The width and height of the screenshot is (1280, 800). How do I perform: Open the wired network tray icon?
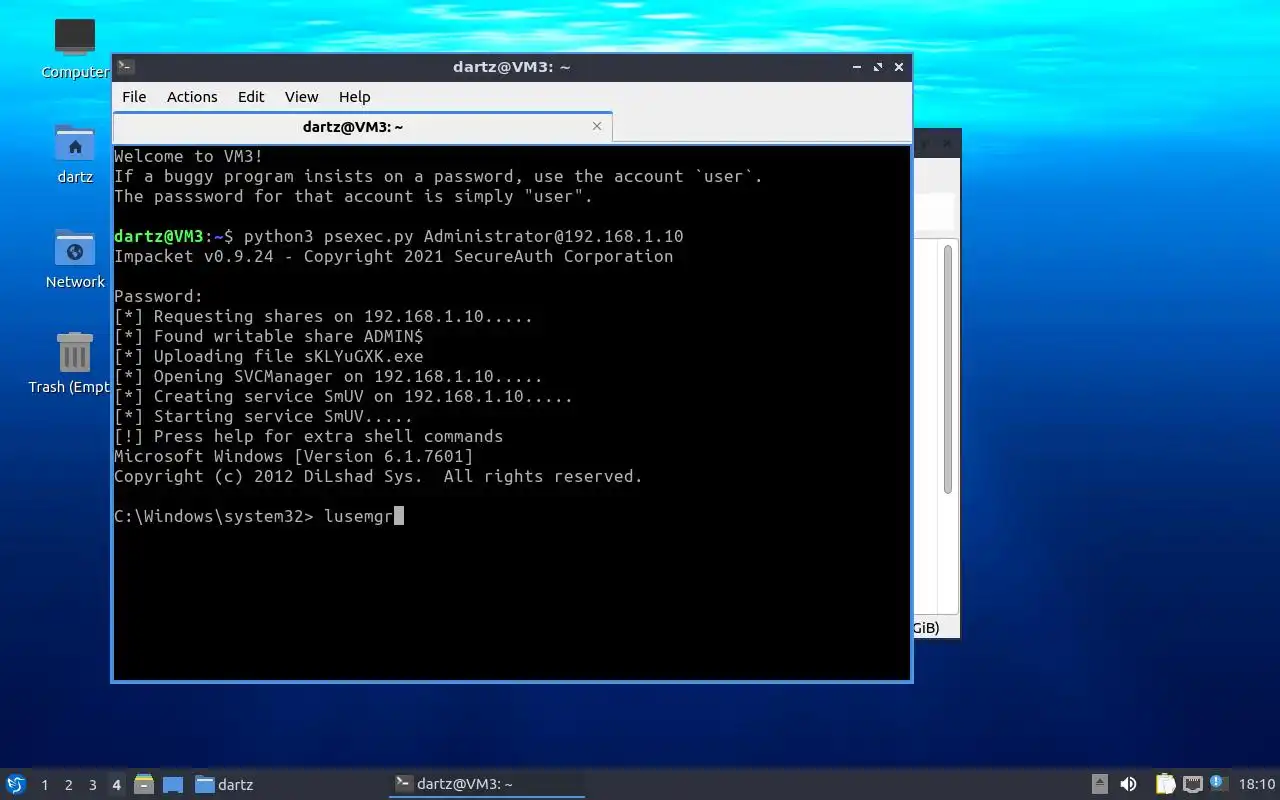coord(1192,784)
